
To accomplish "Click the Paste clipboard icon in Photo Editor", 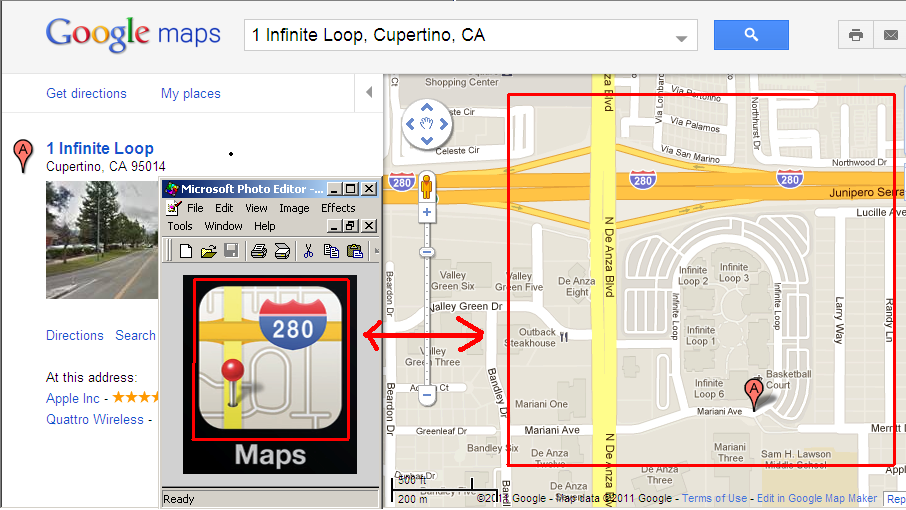I will coord(355,251).
